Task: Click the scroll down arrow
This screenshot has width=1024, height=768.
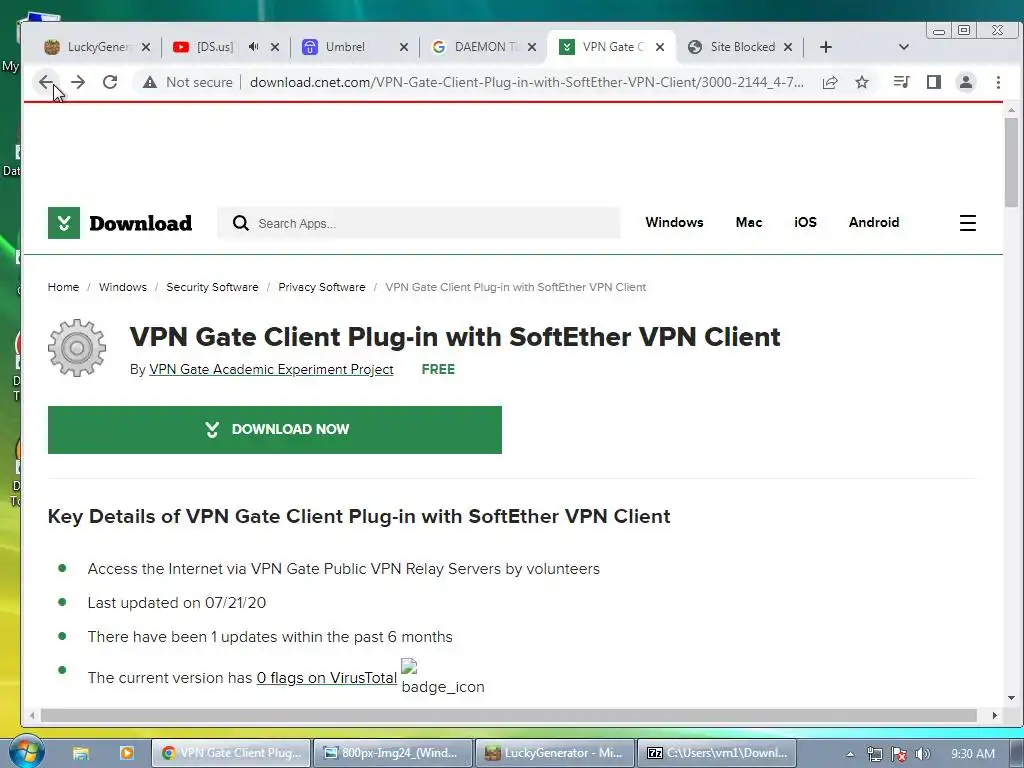Action: point(1011,698)
